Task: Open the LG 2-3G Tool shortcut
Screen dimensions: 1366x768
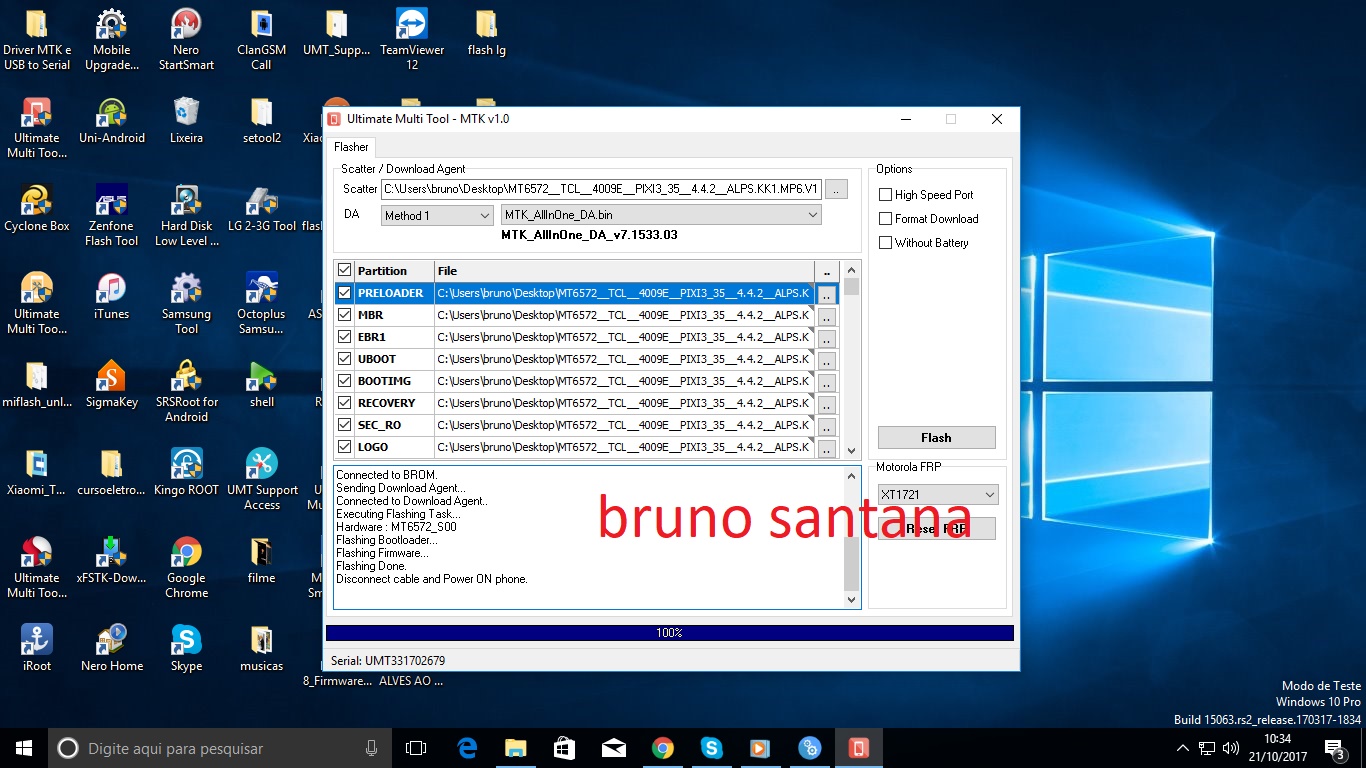Action: (261, 209)
